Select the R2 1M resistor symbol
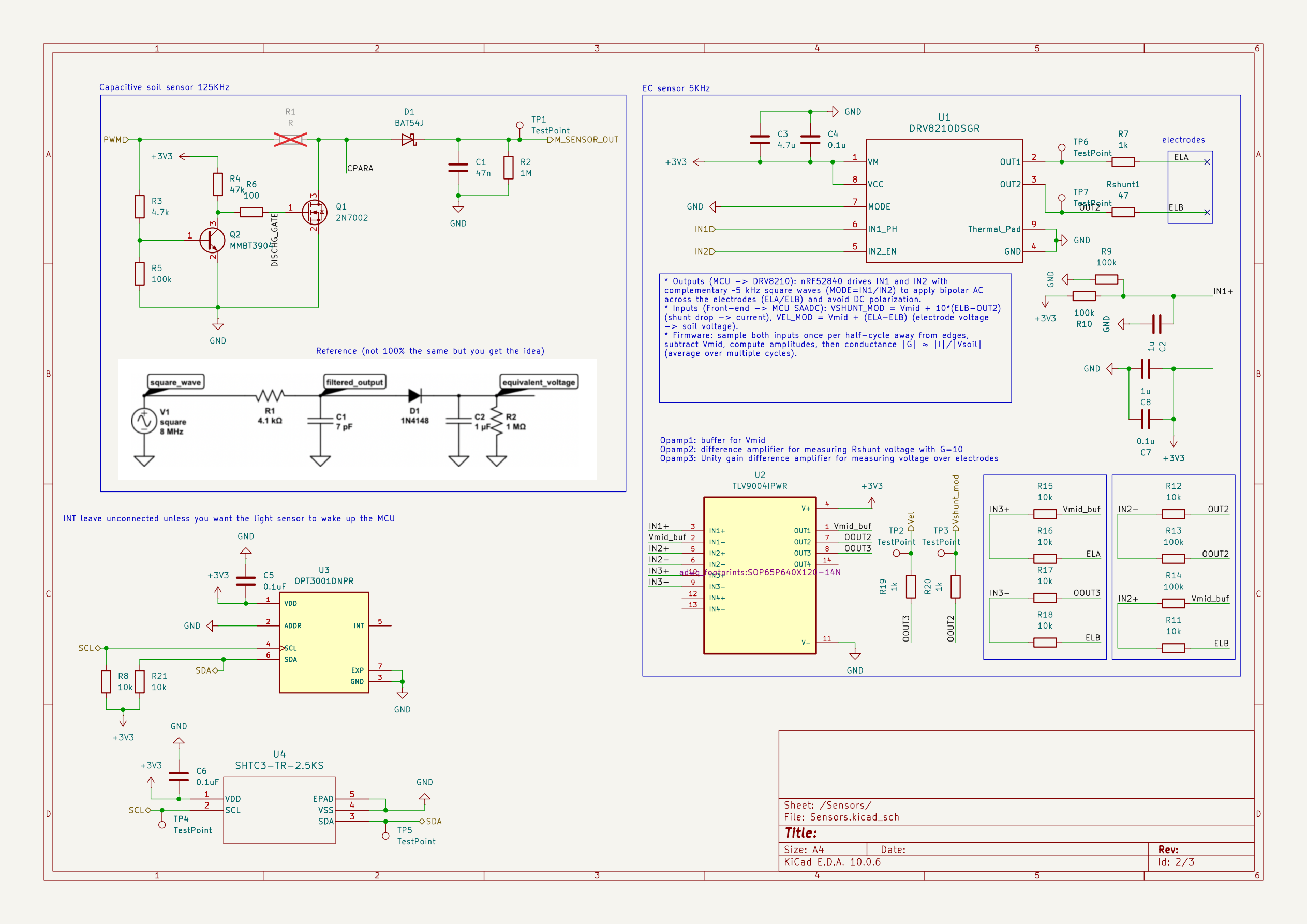1307x924 pixels. [508, 168]
